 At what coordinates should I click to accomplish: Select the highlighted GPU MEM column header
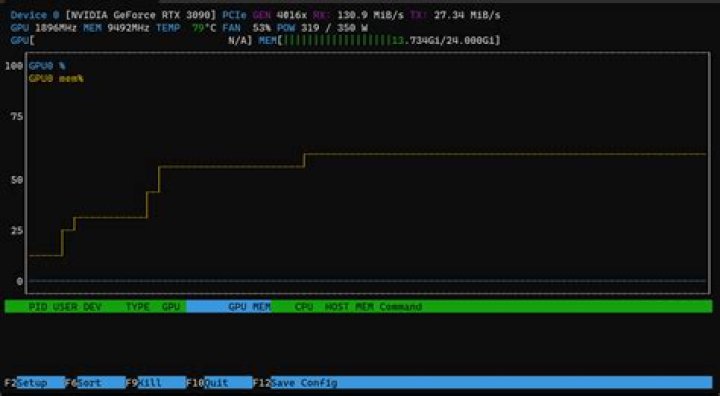pyautogui.click(x=229, y=306)
